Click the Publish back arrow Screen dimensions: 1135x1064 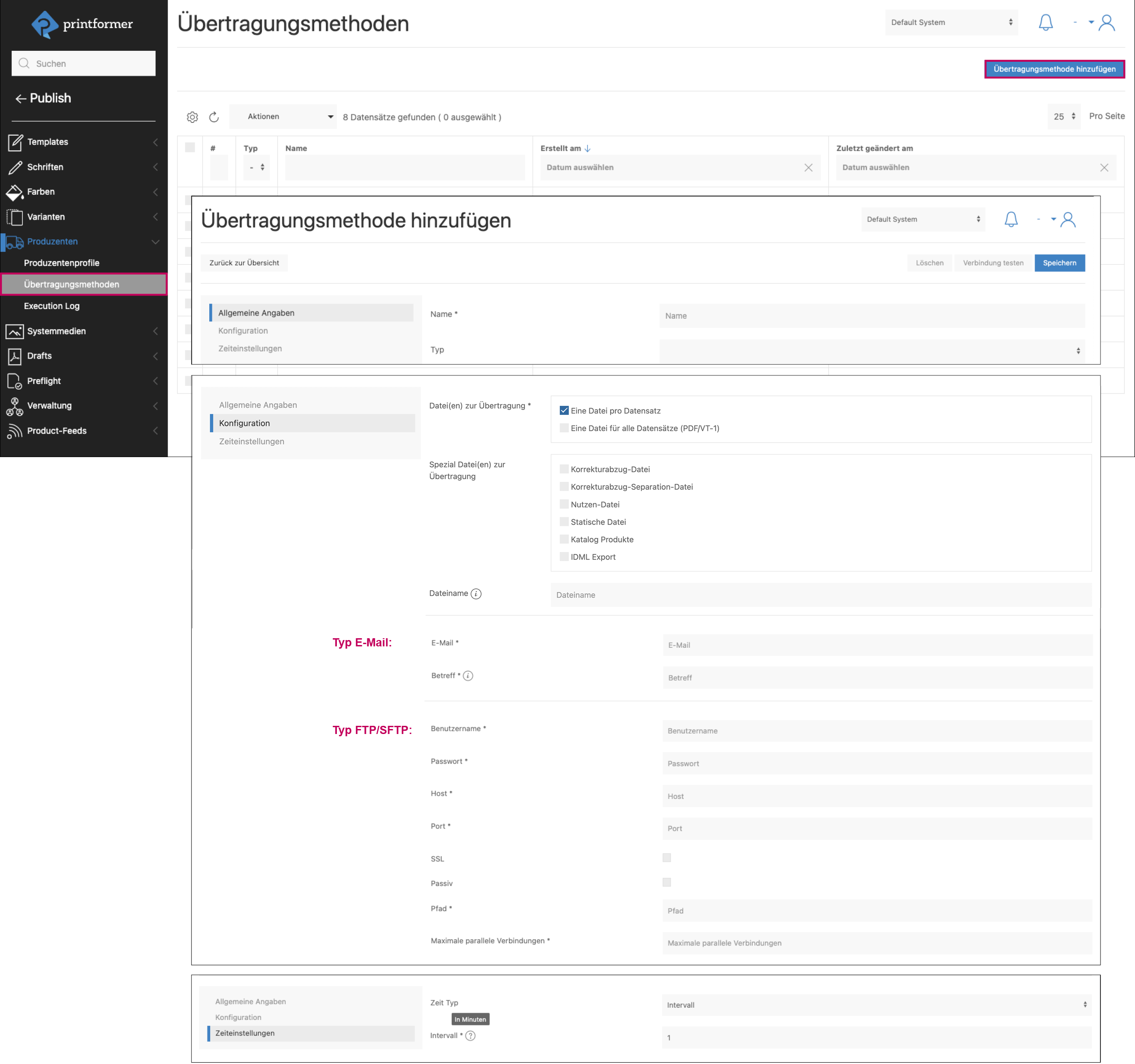click(21, 99)
